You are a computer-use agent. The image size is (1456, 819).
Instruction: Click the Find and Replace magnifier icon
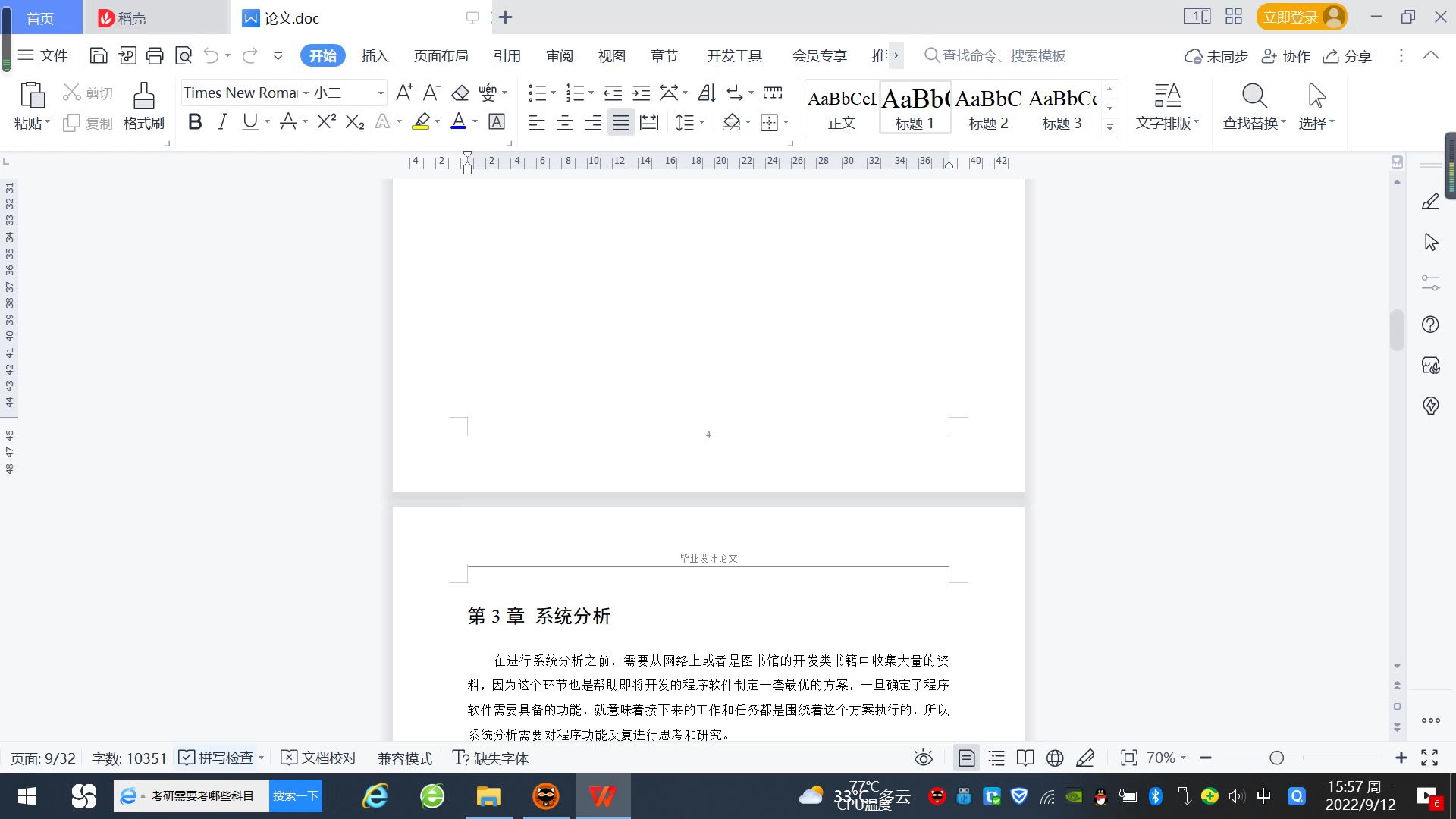click(1254, 96)
